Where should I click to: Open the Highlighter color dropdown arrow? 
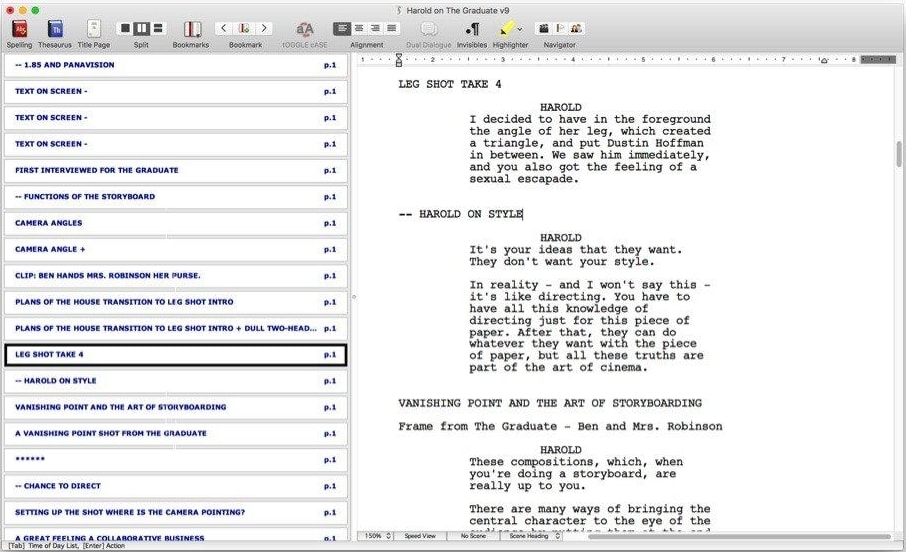click(x=520, y=29)
